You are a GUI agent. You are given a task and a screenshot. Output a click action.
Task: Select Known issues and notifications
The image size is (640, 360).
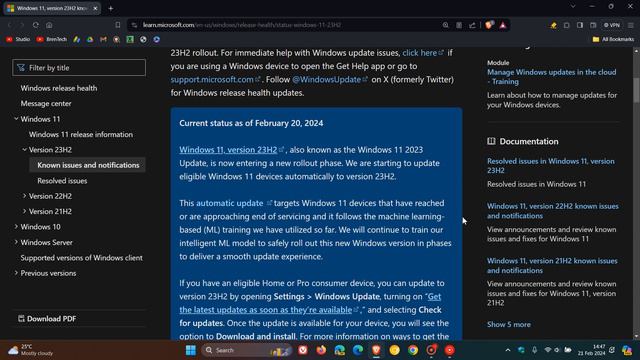[87, 165]
